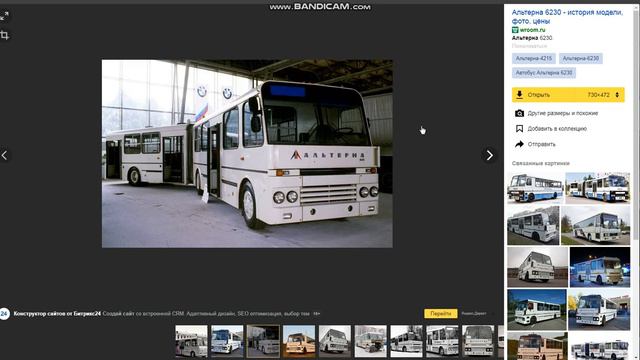Open the size selector showing 730×472
This screenshot has height=360, width=640.
click(603, 95)
